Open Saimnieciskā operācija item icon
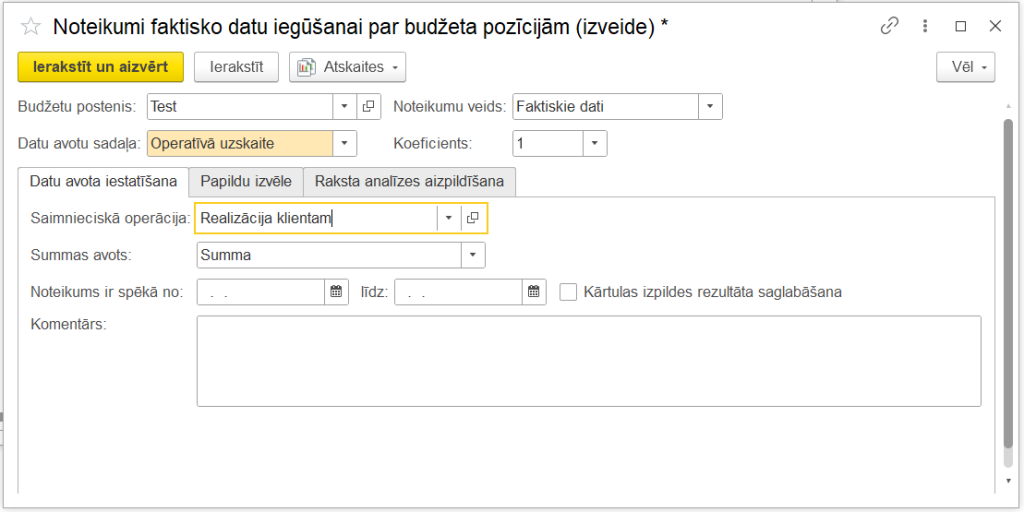The width and height of the screenshot is (1024, 512). click(473, 218)
